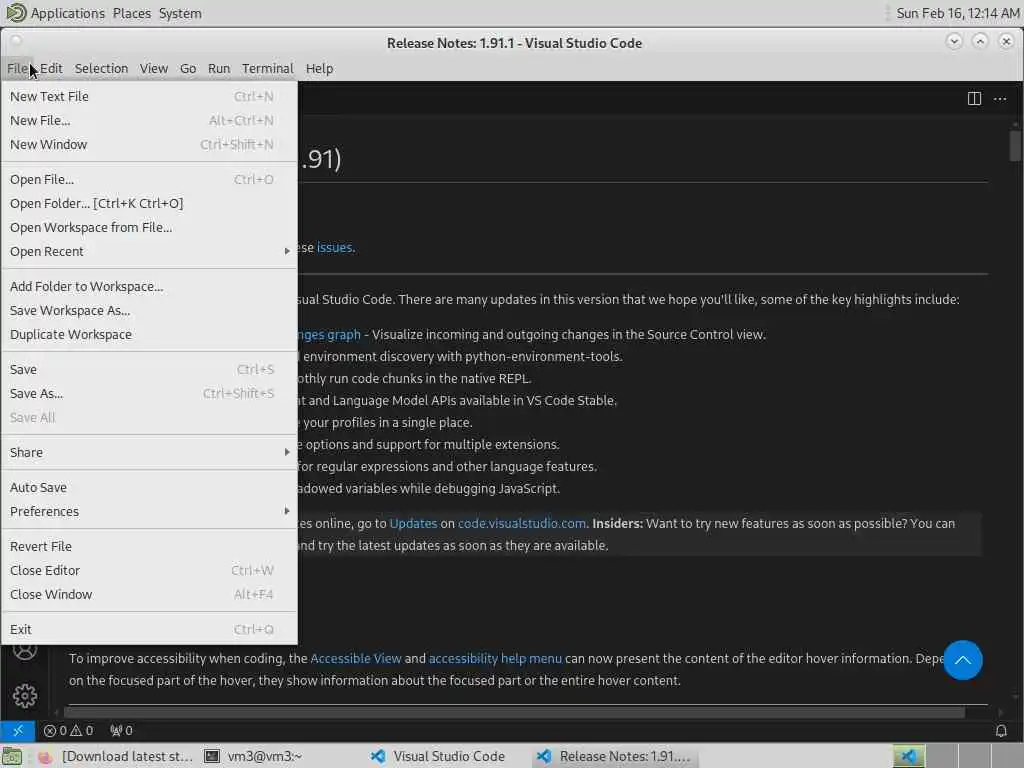Open the Updates link
The image size is (1024, 768).
click(413, 524)
